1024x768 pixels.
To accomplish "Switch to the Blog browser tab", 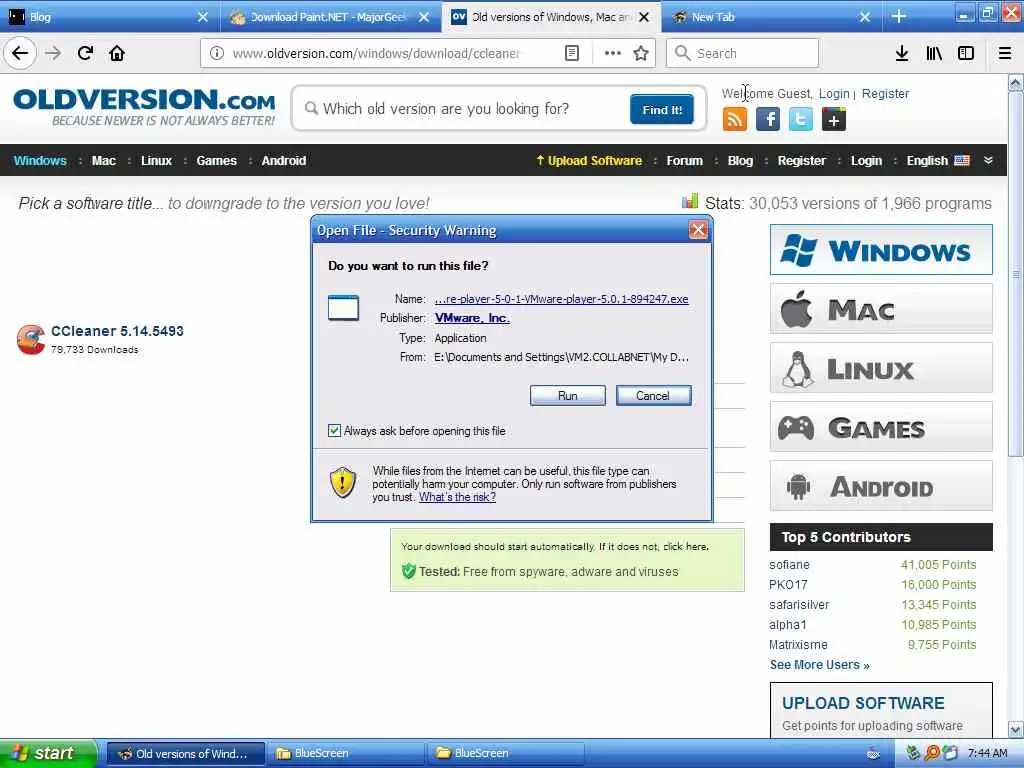I will point(104,17).
